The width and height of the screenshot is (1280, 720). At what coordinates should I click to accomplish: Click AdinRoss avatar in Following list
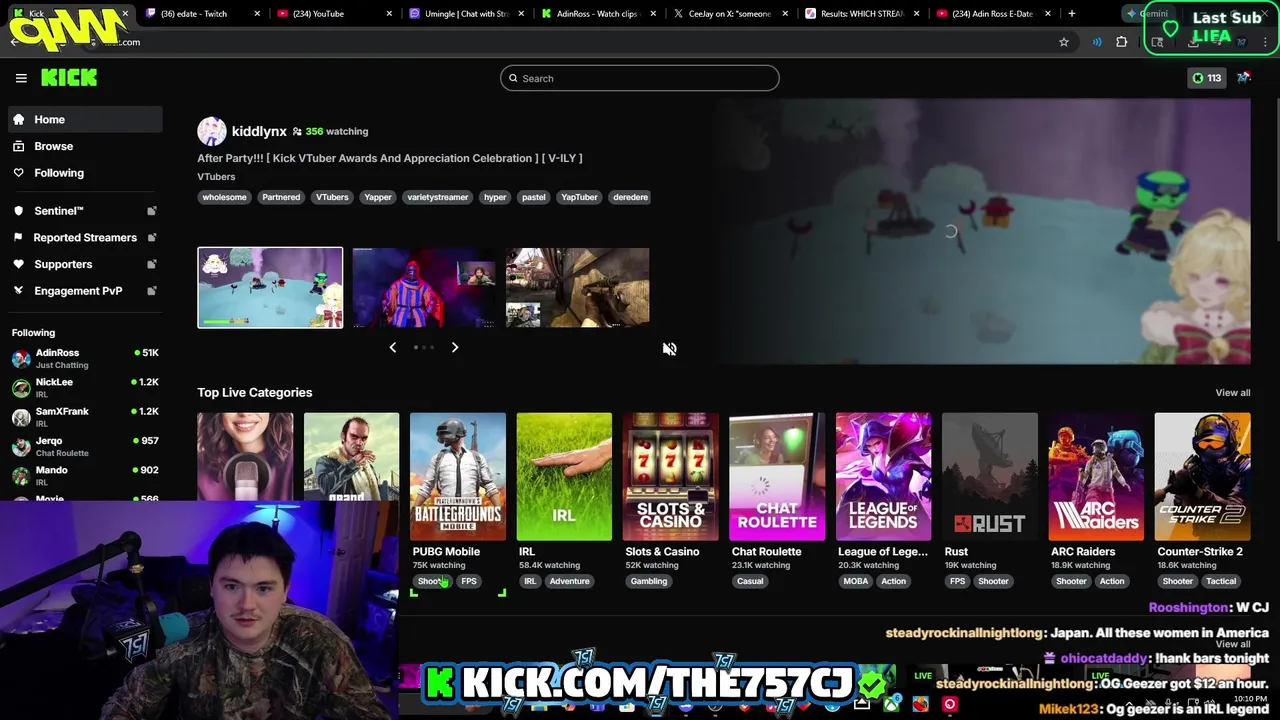[21, 358]
